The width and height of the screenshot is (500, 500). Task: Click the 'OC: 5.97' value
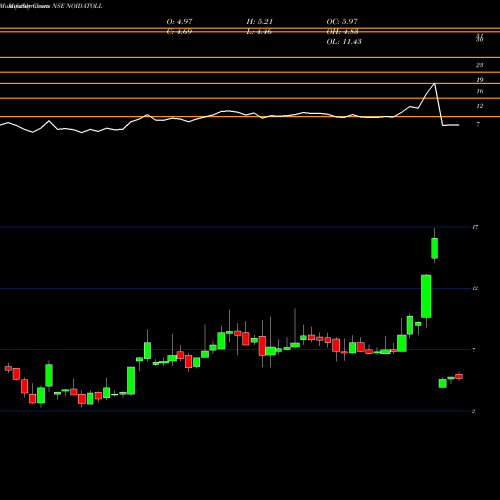(342, 22)
